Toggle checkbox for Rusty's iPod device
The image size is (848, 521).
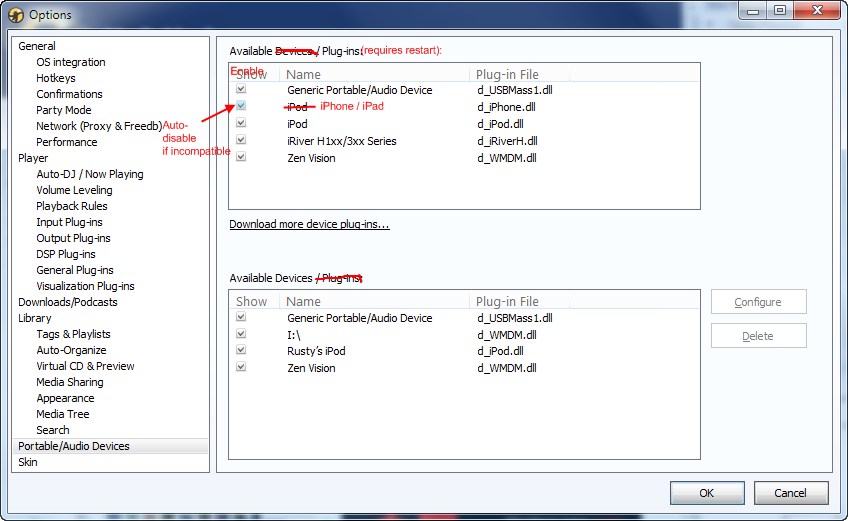coord(240,351)
